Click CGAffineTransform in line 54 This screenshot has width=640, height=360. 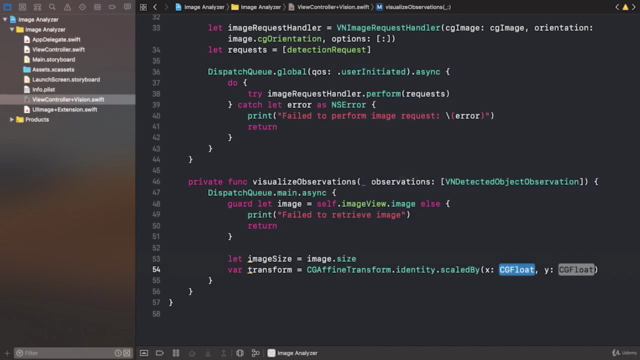tap(349, 270)
